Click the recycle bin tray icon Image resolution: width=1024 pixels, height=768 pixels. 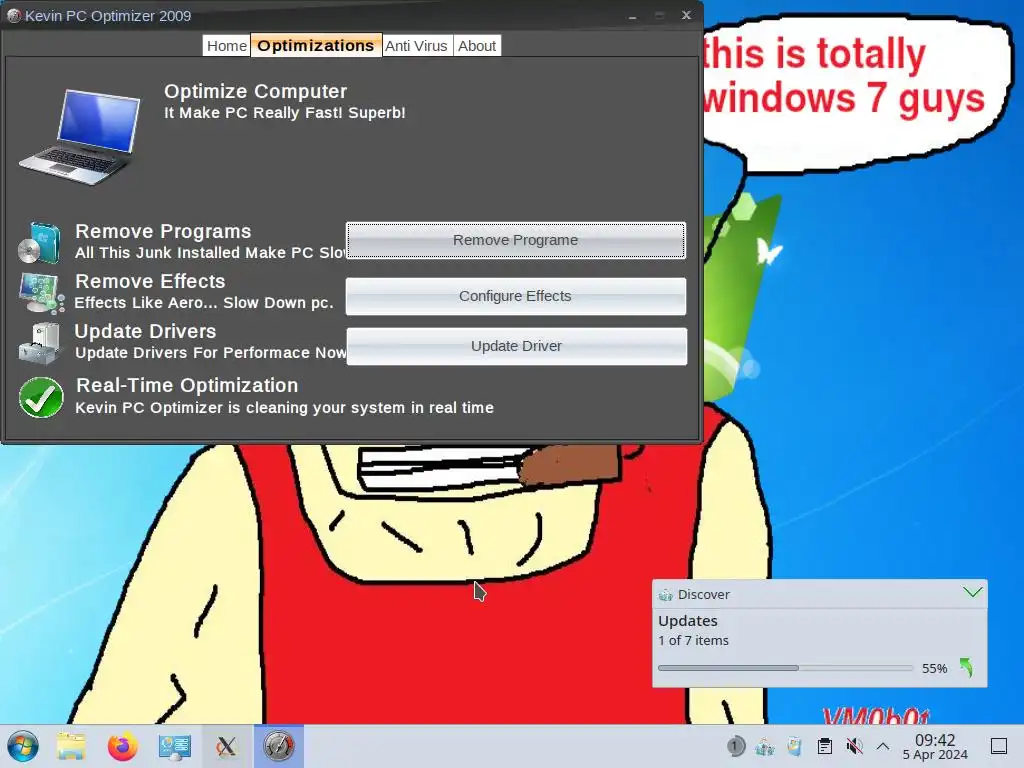[x=794, y=746]
